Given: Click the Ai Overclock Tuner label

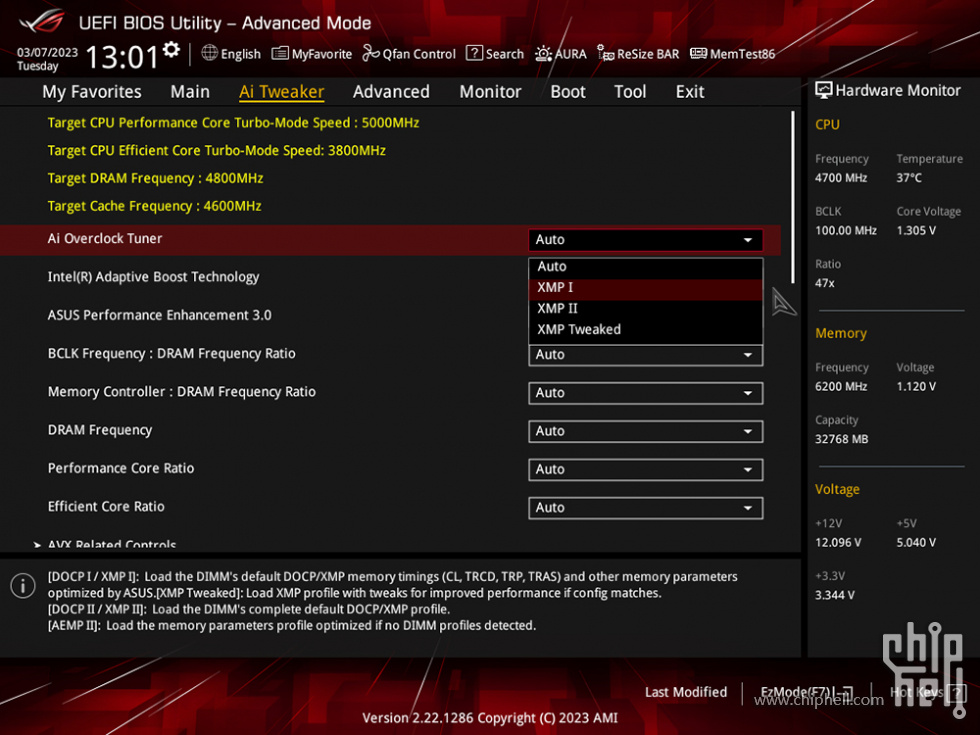Looking at the screenshot, I should tap(105, 239).
